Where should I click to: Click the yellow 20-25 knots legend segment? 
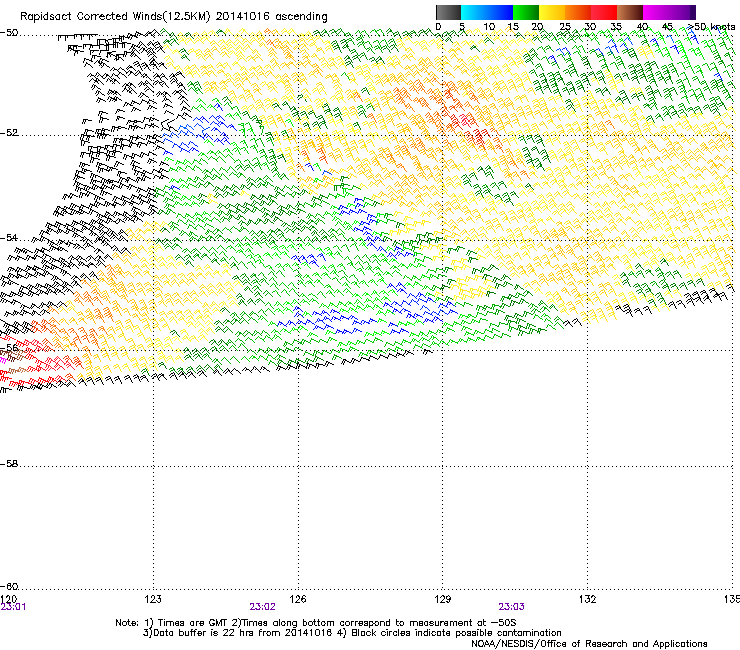pyautogui.click(x=552, y=12)
